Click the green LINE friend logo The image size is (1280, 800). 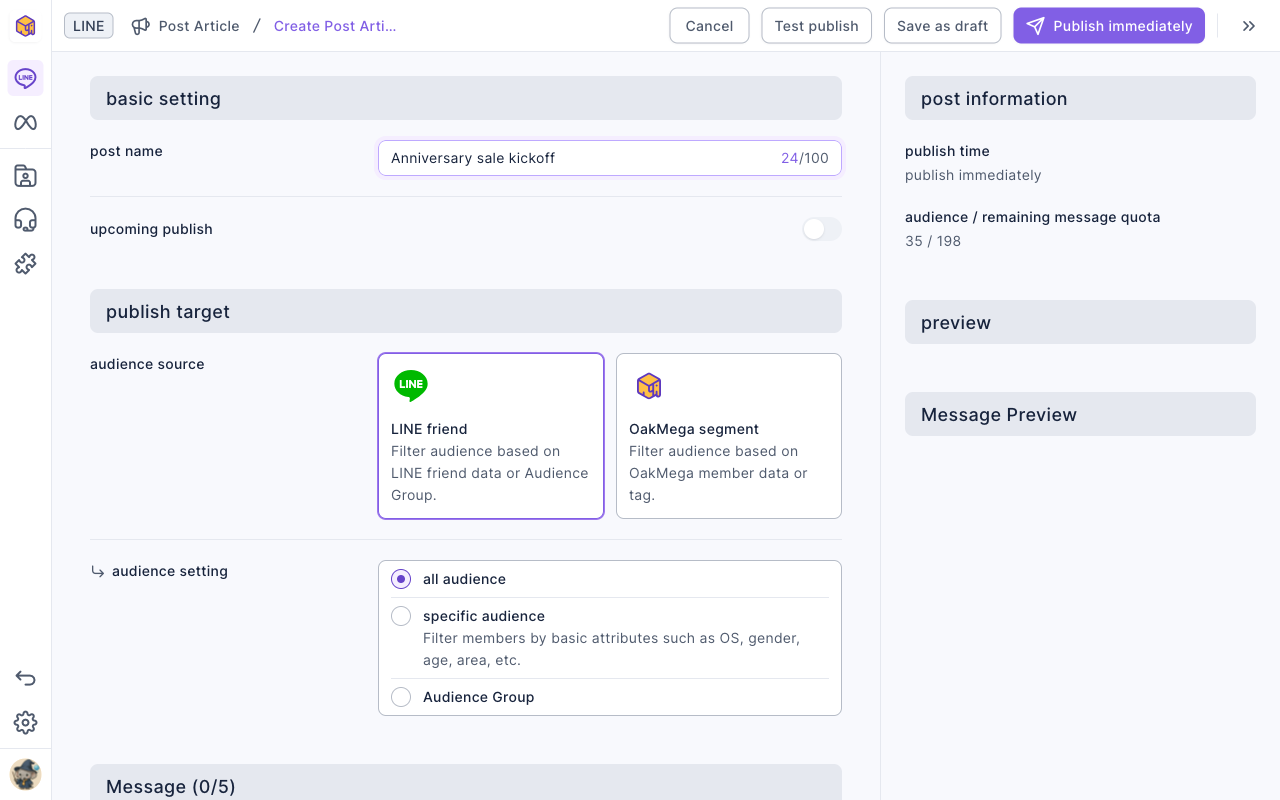point(411,385)
